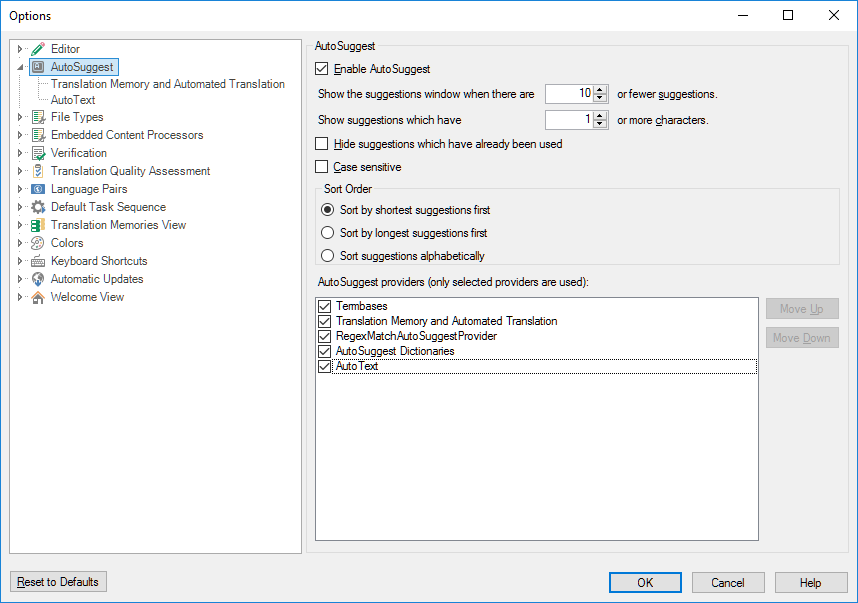Click the Editor pencil icon in tree
The image size is (858, 603).
click(38, 49)
